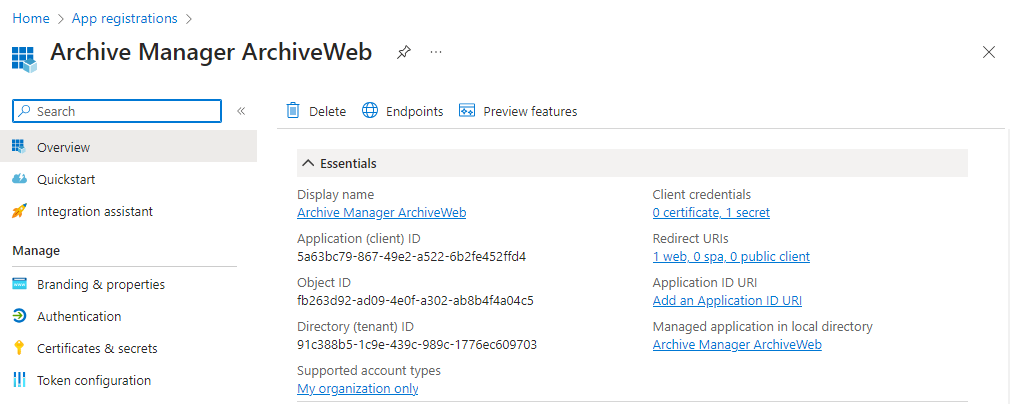Click the Quickstart cloud icon
Image resolution: width=1010 pixels, height=404 pixels.
(x=19, y=179)
